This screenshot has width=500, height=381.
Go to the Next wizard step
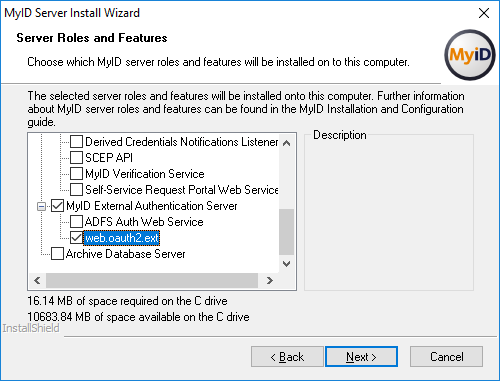coord(361,357)
